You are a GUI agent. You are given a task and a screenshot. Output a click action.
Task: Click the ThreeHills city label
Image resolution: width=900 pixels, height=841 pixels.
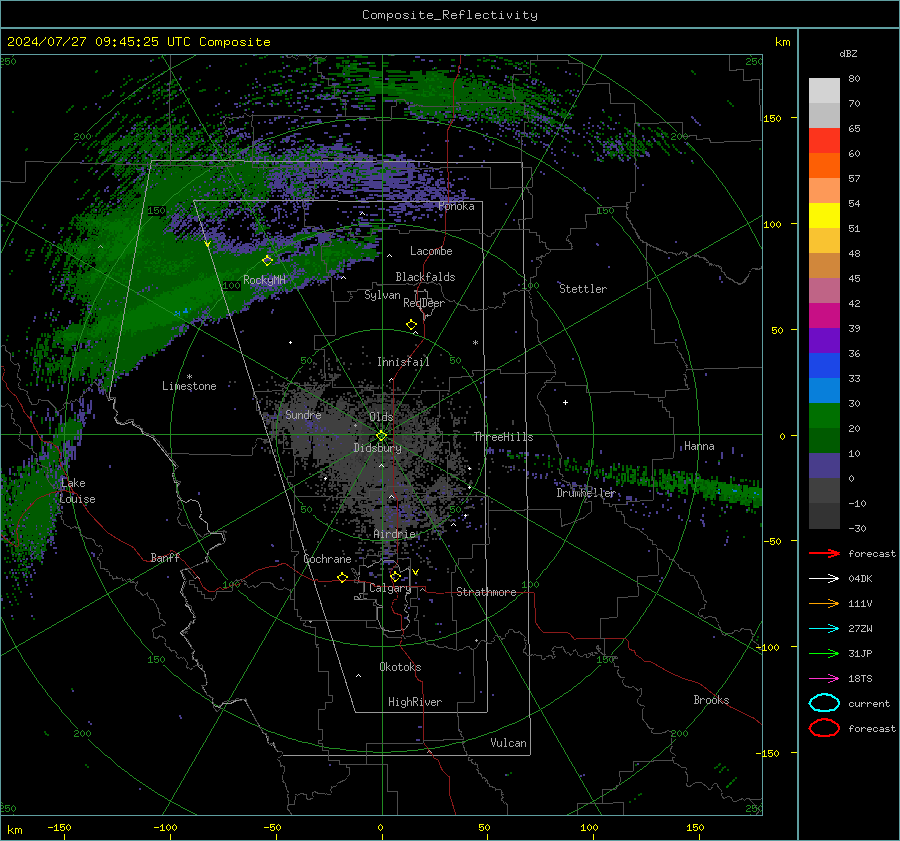click(x=503, y=437)
